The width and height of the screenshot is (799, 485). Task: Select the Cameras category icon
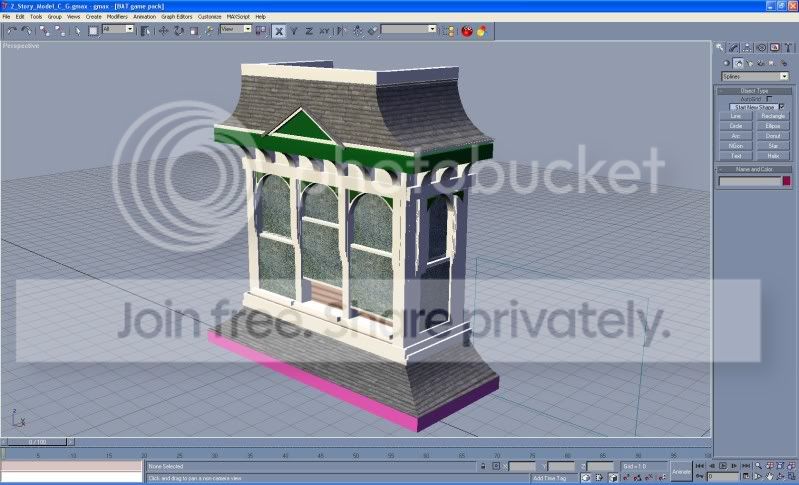tap(761, 63)
